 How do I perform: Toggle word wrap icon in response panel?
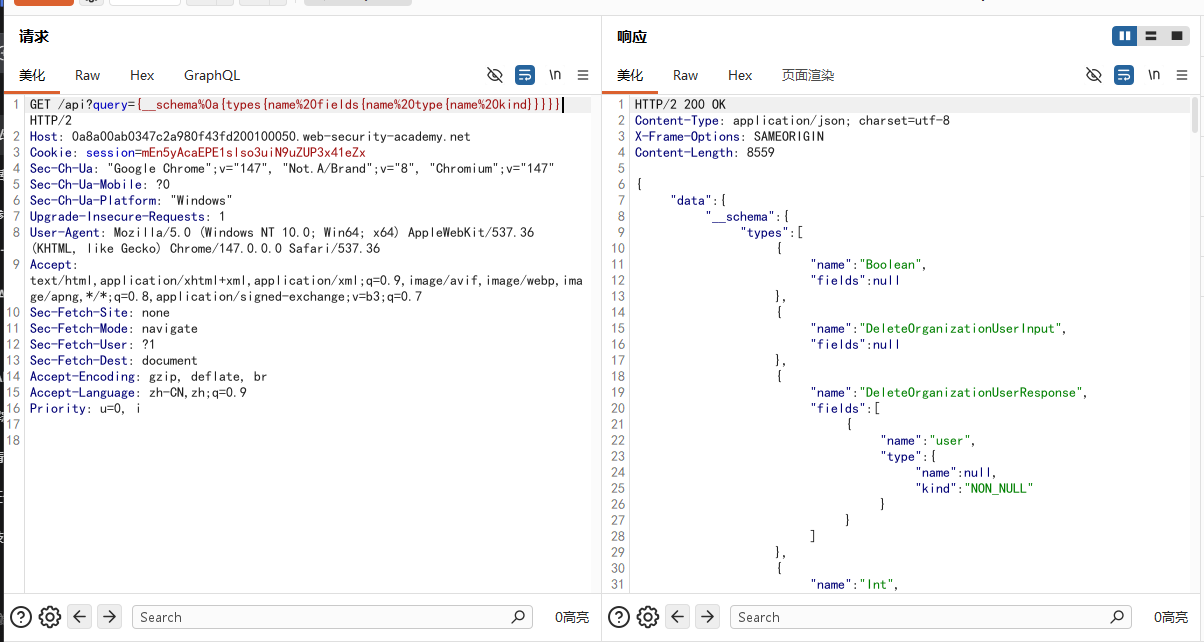click(1124, 75)
